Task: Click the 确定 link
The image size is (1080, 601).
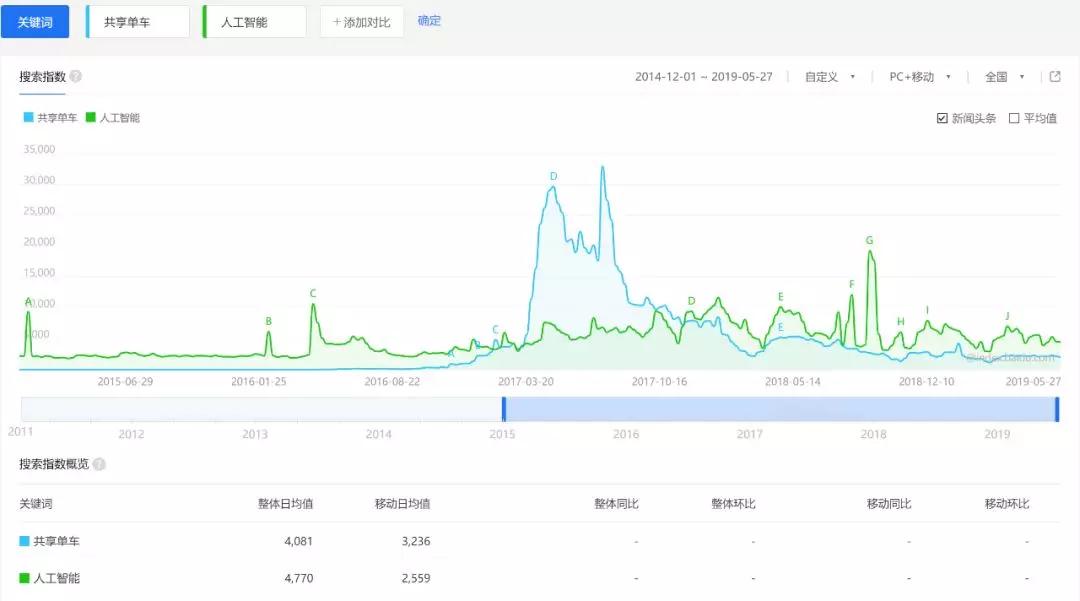Action: (x=429, y=21)
